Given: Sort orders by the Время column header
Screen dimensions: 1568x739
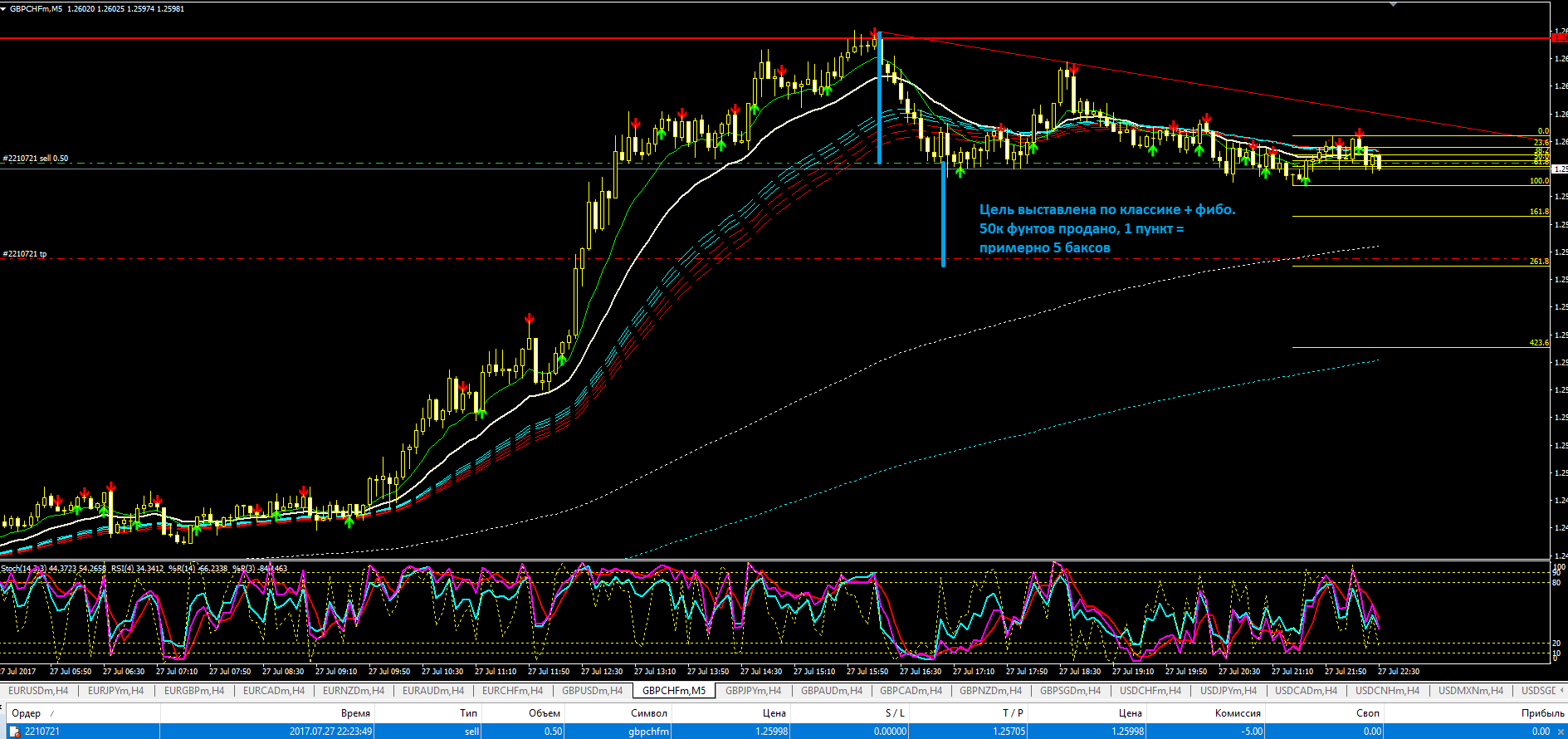Looking at the screenshot, I should [267, 713].
